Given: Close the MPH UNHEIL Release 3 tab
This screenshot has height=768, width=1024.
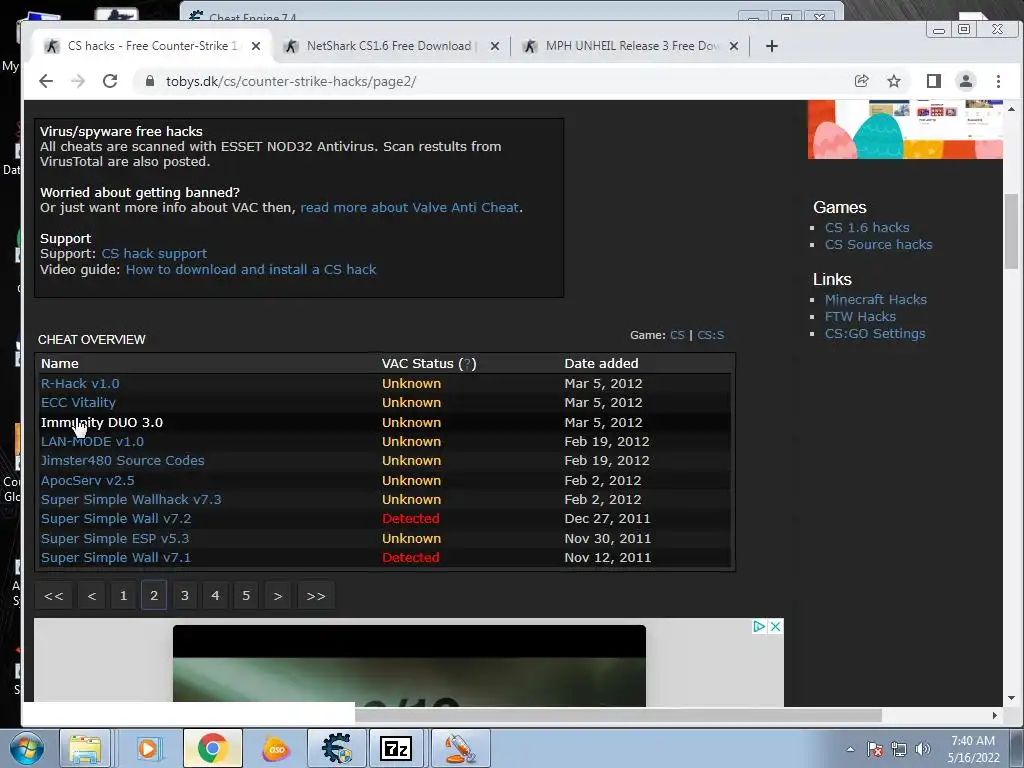Looking at the screenshot, I should 734,46.
